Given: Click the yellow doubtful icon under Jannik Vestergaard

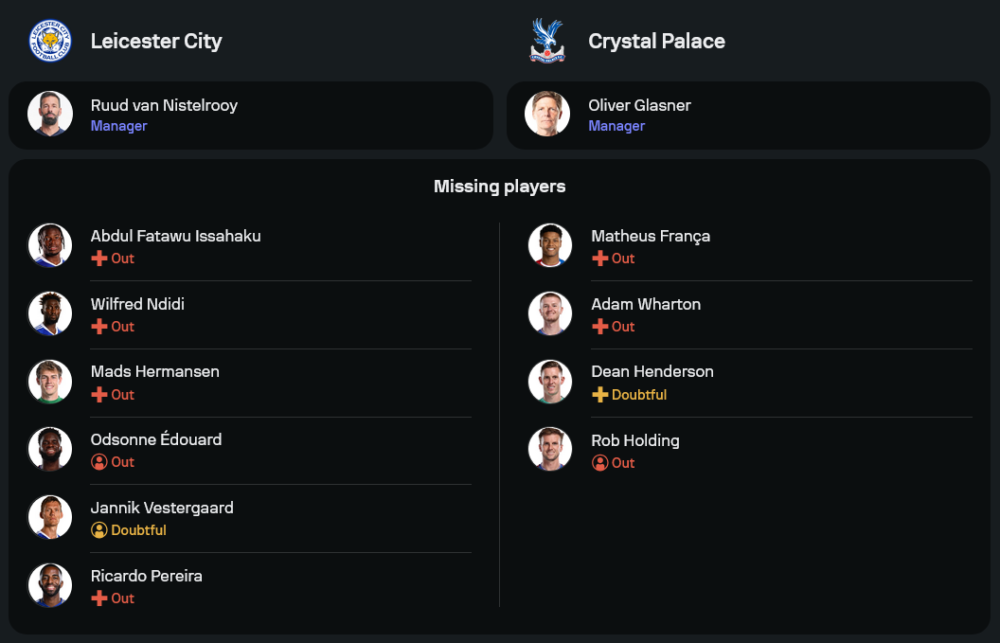Looking at the screenshot, I should pos(99,530).
